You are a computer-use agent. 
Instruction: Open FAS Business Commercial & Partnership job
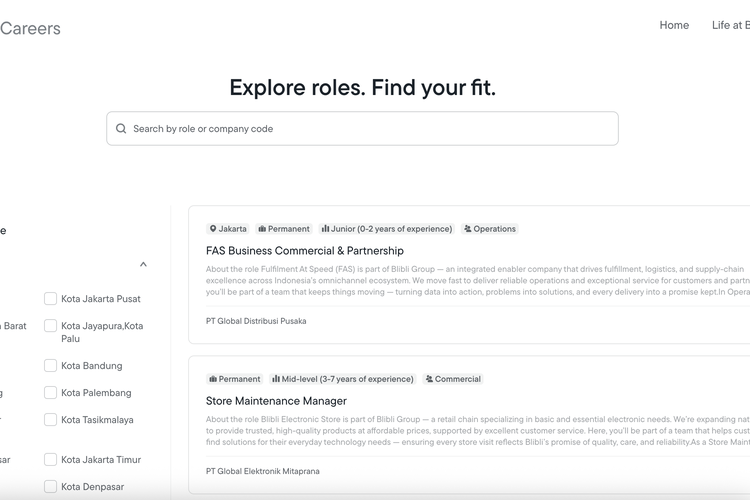point(305,251)
